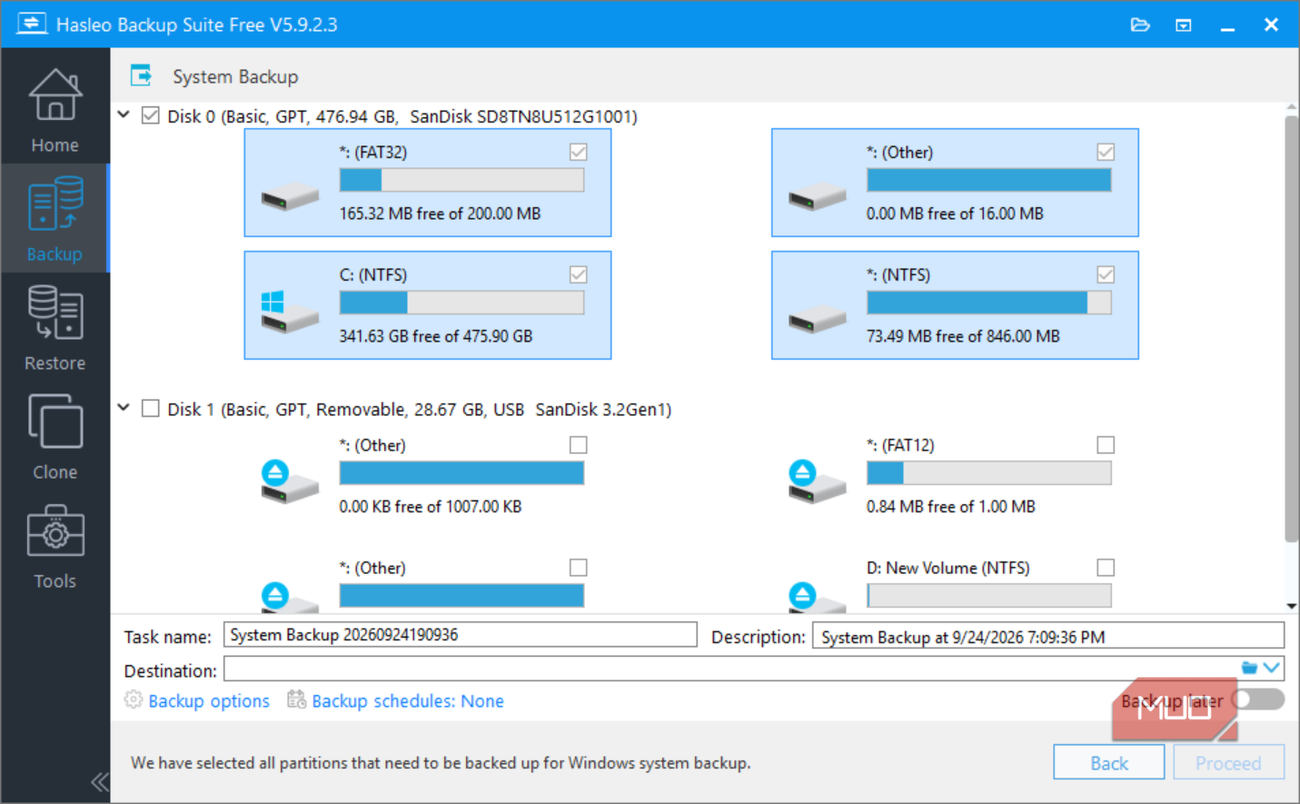Click text "0.84 MB free of 1.00 MB"

[951, 507]
